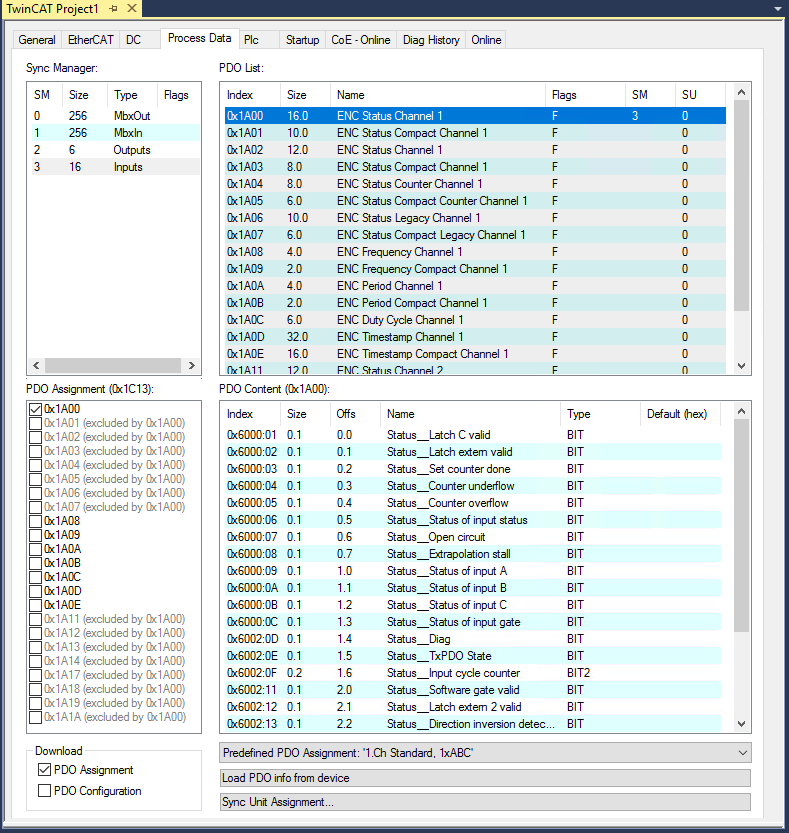Select Sync Manager row 3 Inputs
This screenshot has width=789, height=833.
point(115,167)
